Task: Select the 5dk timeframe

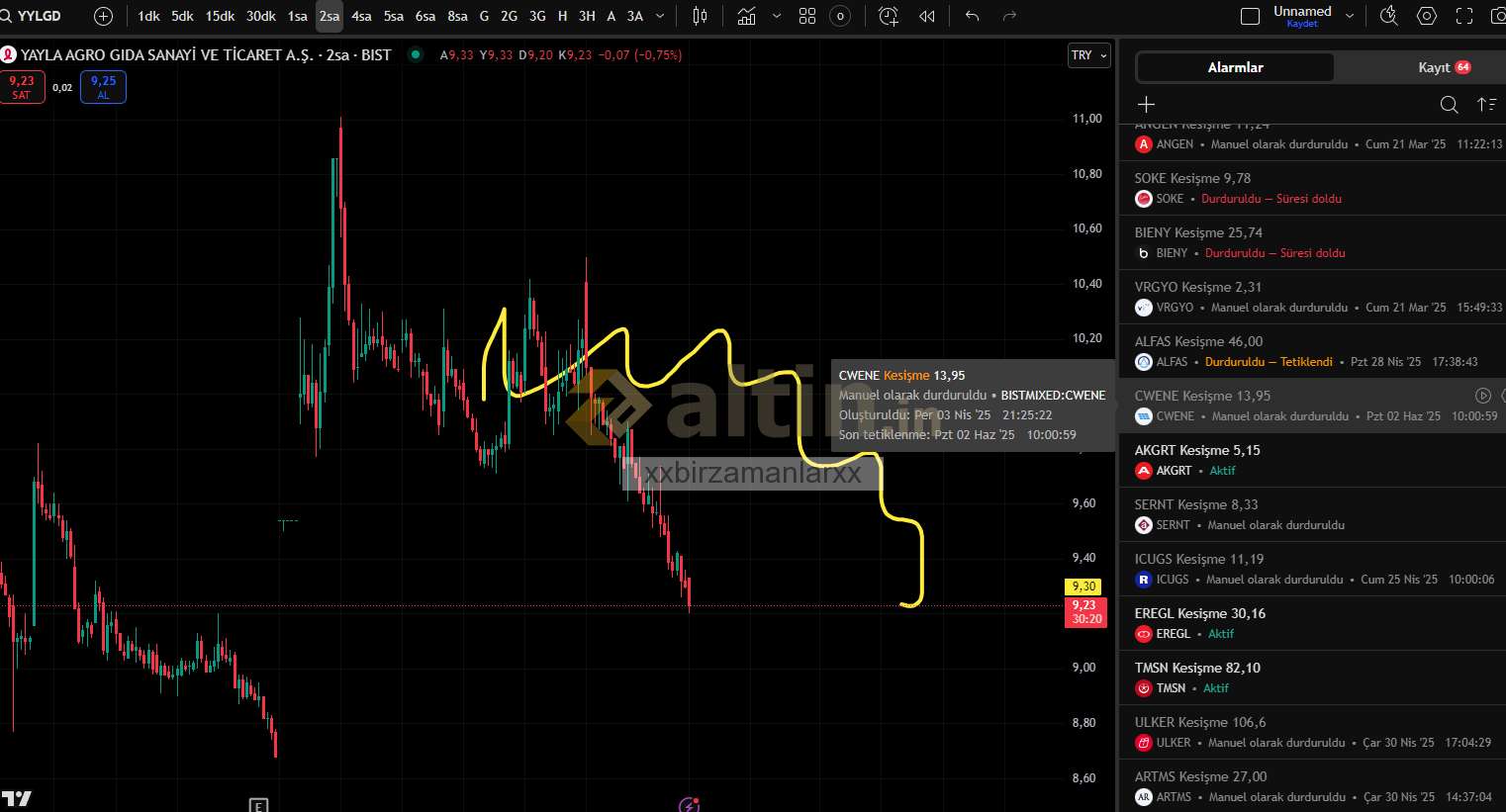Action: point(182,16)
